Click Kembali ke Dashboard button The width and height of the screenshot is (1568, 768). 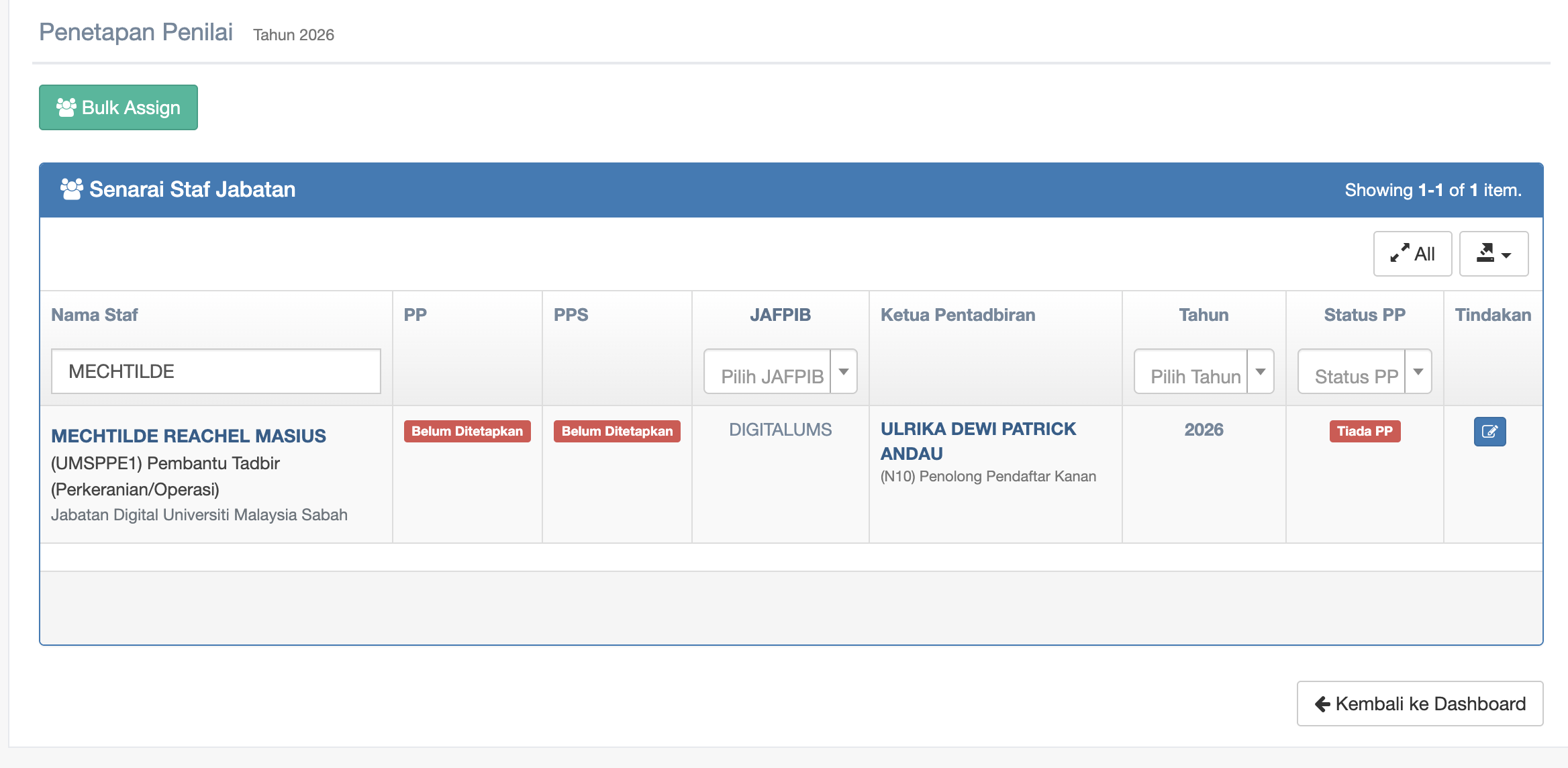tap(1420, 704)
